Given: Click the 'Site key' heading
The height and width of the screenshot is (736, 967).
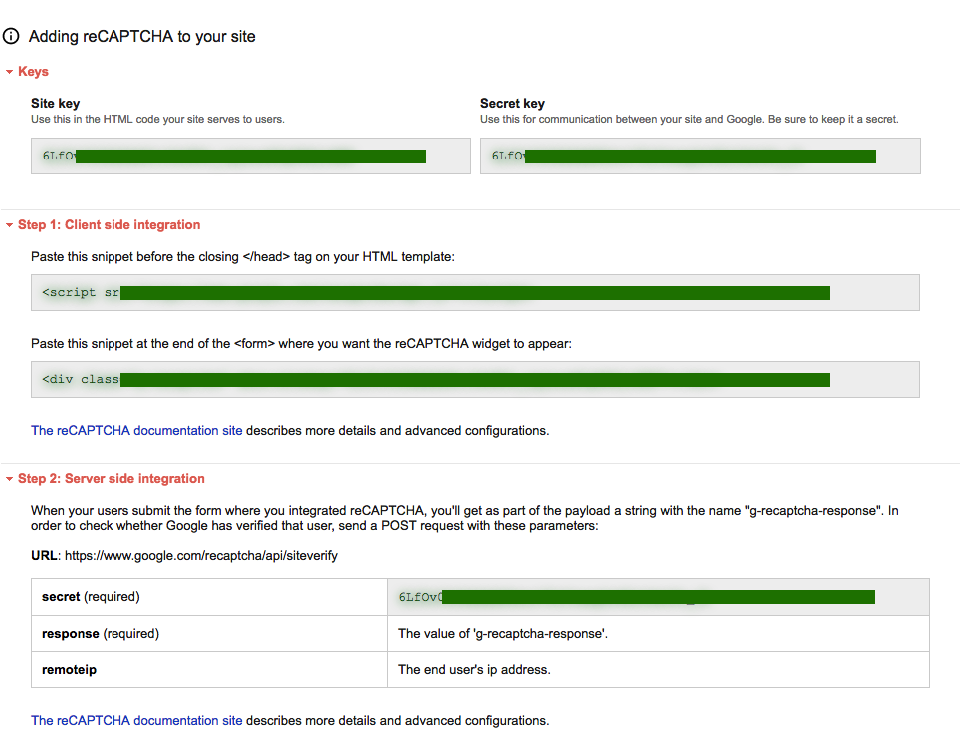Looking at the screenshot, I should pos(56,104).
